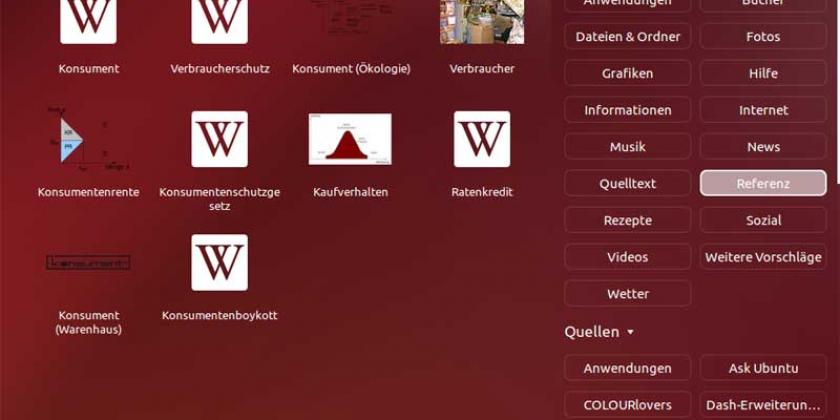Toggle the Dash-Erweiterungen source filter
This screenshot has height=420, width=840.
pyautogui.click(x=763, y=405)
